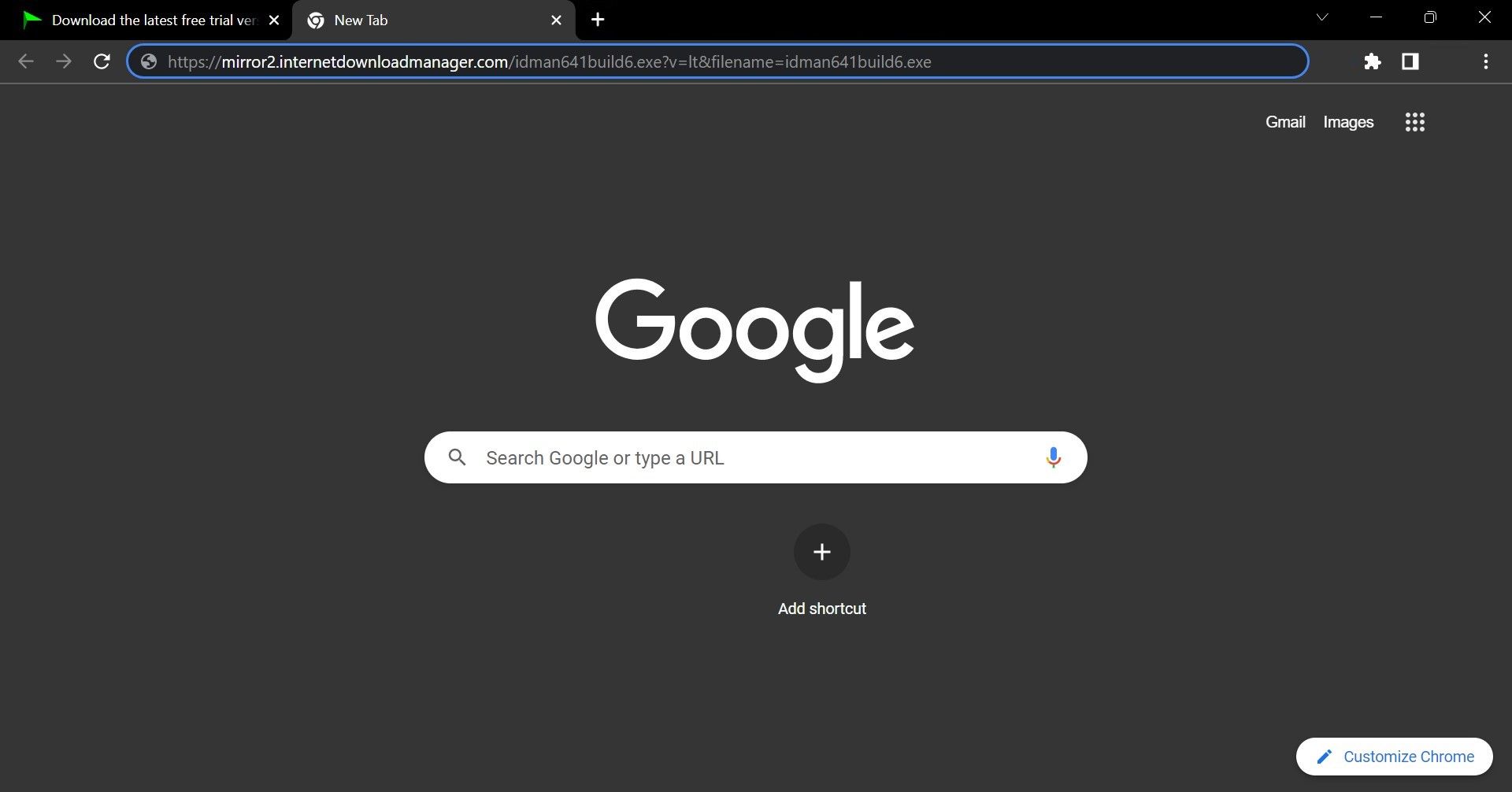Expand the window restore options
The width and height of the screenshot is (1512, 792).
pos(1429,17)
